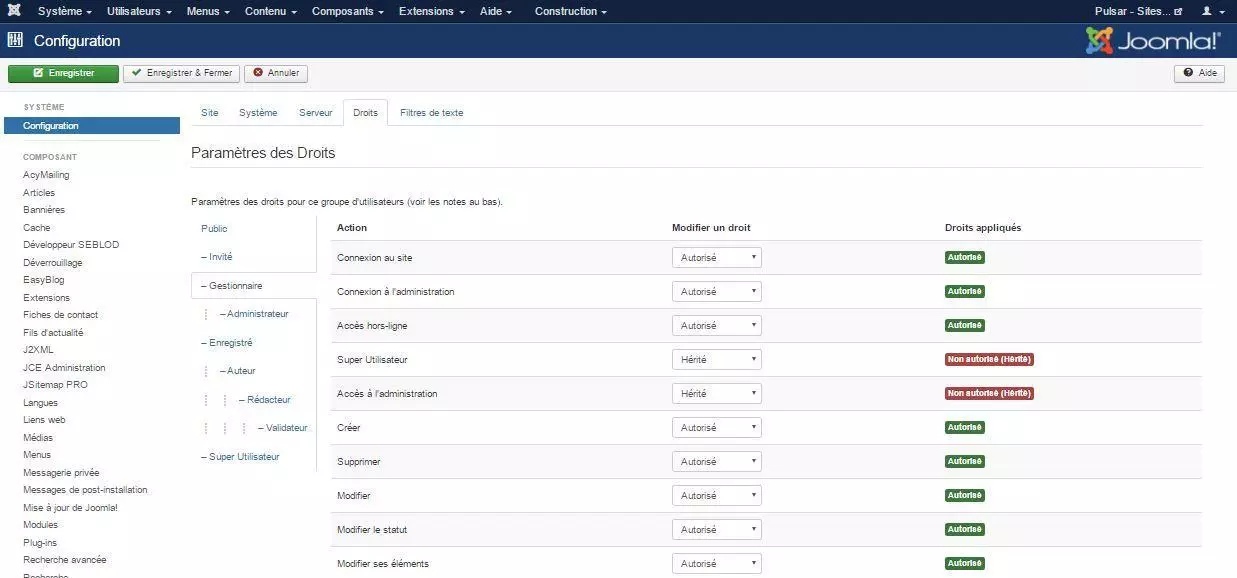Open dropdown for Supprimer permission
This screenshot has height=578, width=1237.
coord(717,462)
